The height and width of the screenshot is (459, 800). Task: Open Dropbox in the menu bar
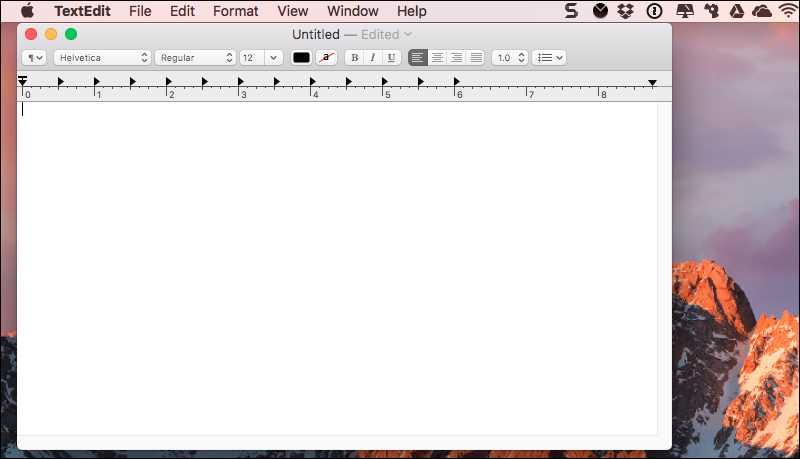coord(627,11)
